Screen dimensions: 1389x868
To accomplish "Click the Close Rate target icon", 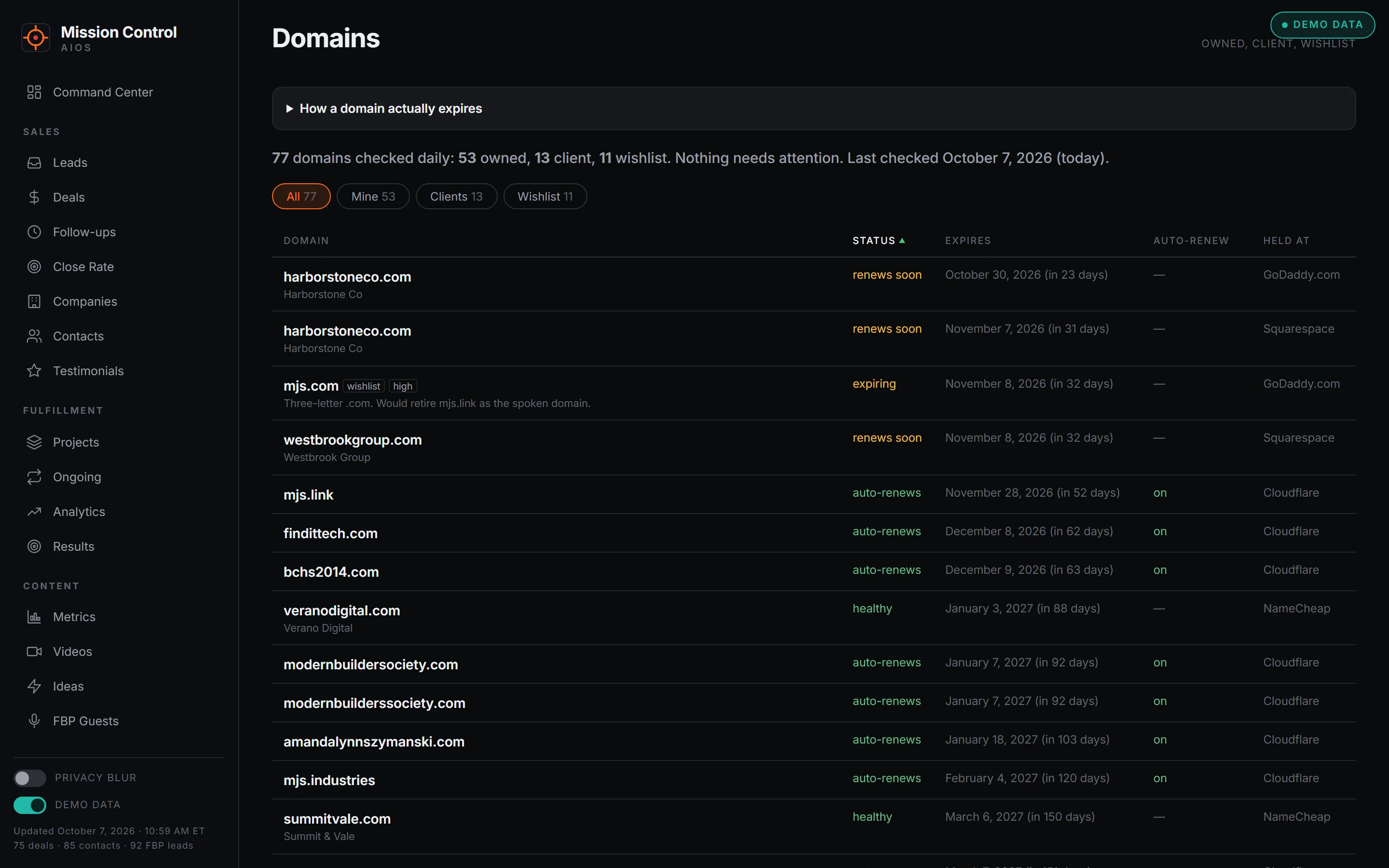I will click(x=34, y=267).
